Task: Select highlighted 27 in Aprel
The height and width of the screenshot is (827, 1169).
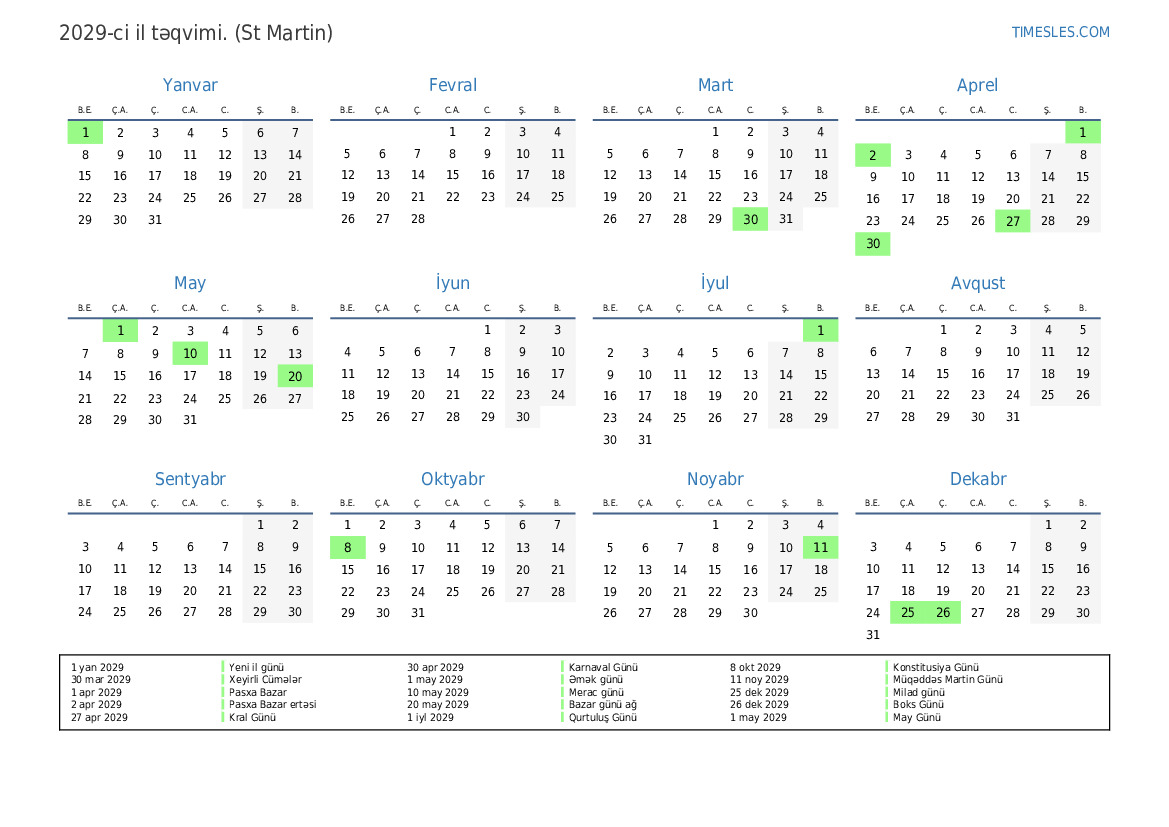Action: click(1012, 221)
